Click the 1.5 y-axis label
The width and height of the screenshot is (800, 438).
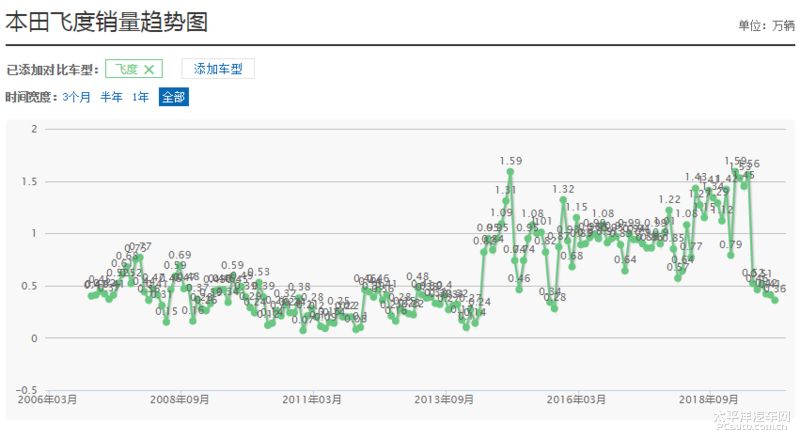tap(30, 182)
